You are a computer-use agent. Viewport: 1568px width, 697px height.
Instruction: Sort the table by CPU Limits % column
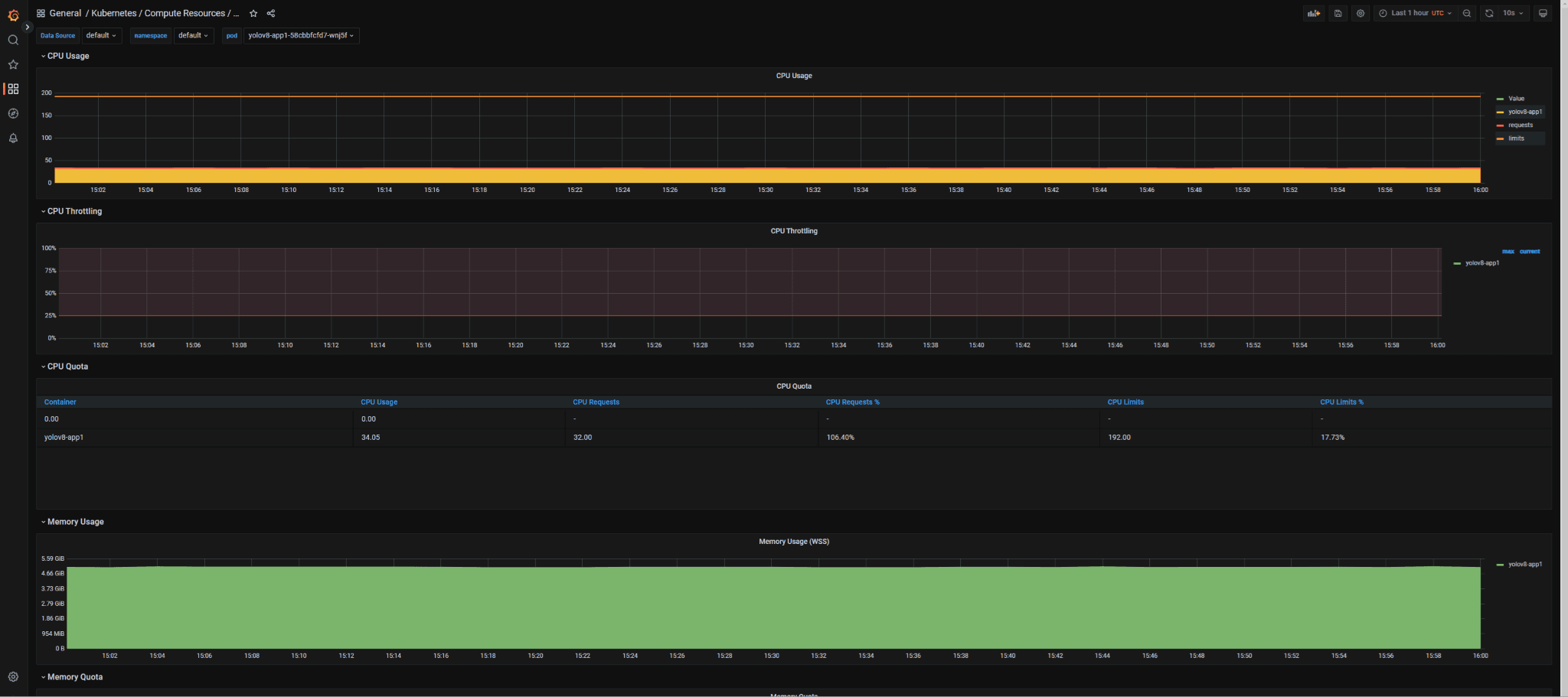[1341, 402]
